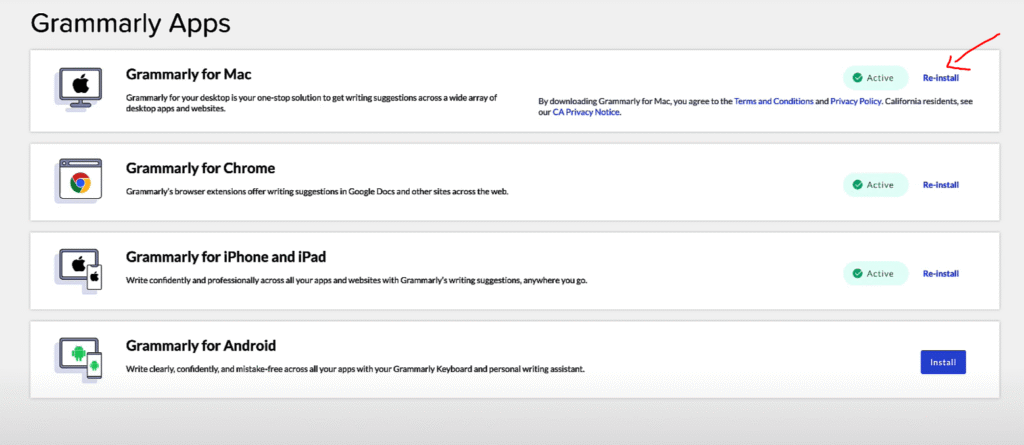The height and width of the screenshot is (445, 1024).
Task: Click the Grammarly for Android description text
Action: coord(354,369)
